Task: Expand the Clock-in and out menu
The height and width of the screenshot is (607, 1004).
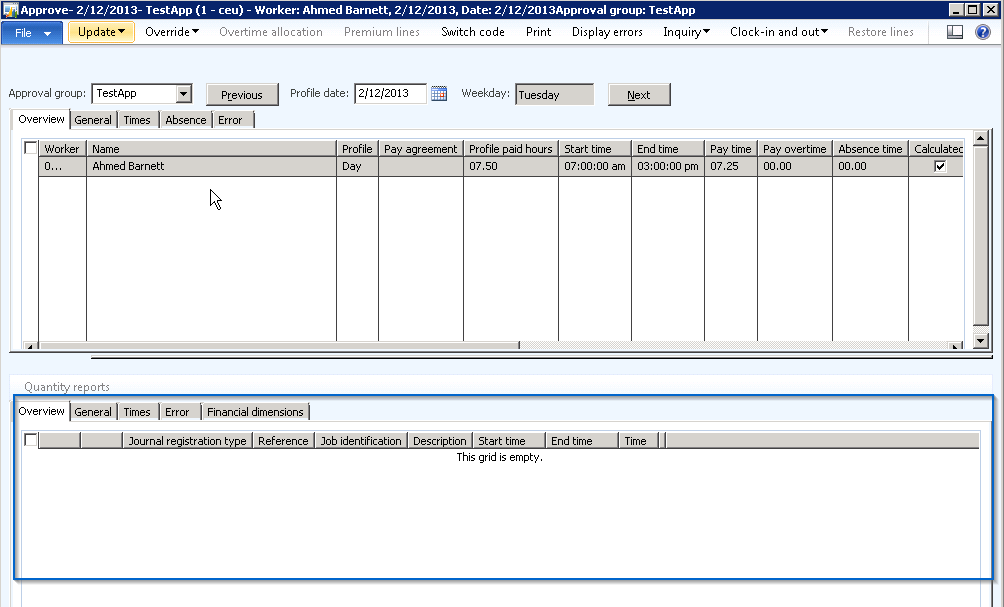Action: pos(778,32)
